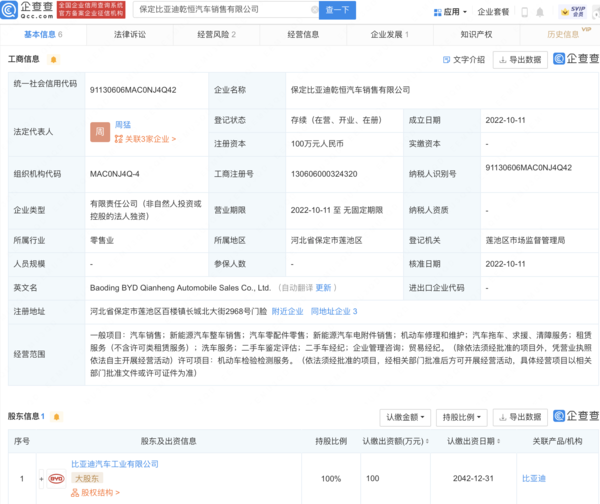
Task: Click the 查一下 search button
Action: [337, 10]
